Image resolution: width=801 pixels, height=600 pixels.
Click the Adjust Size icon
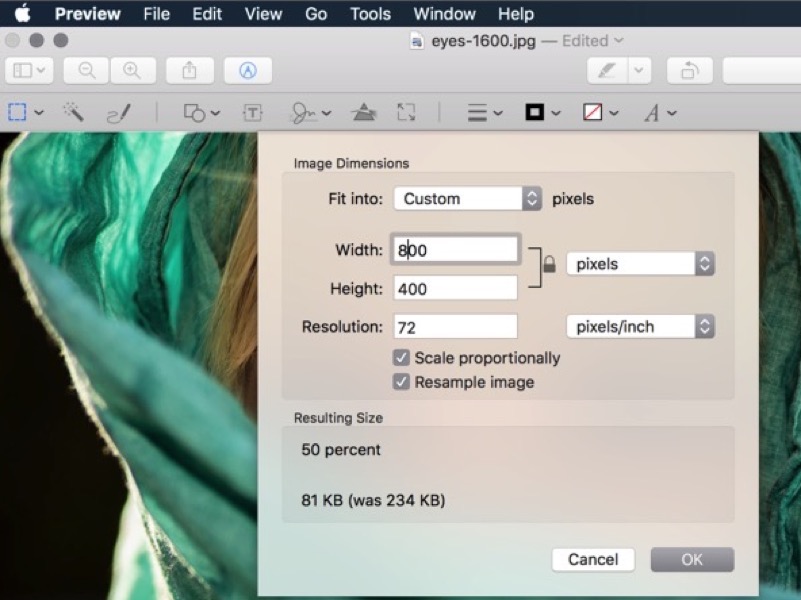406,112
